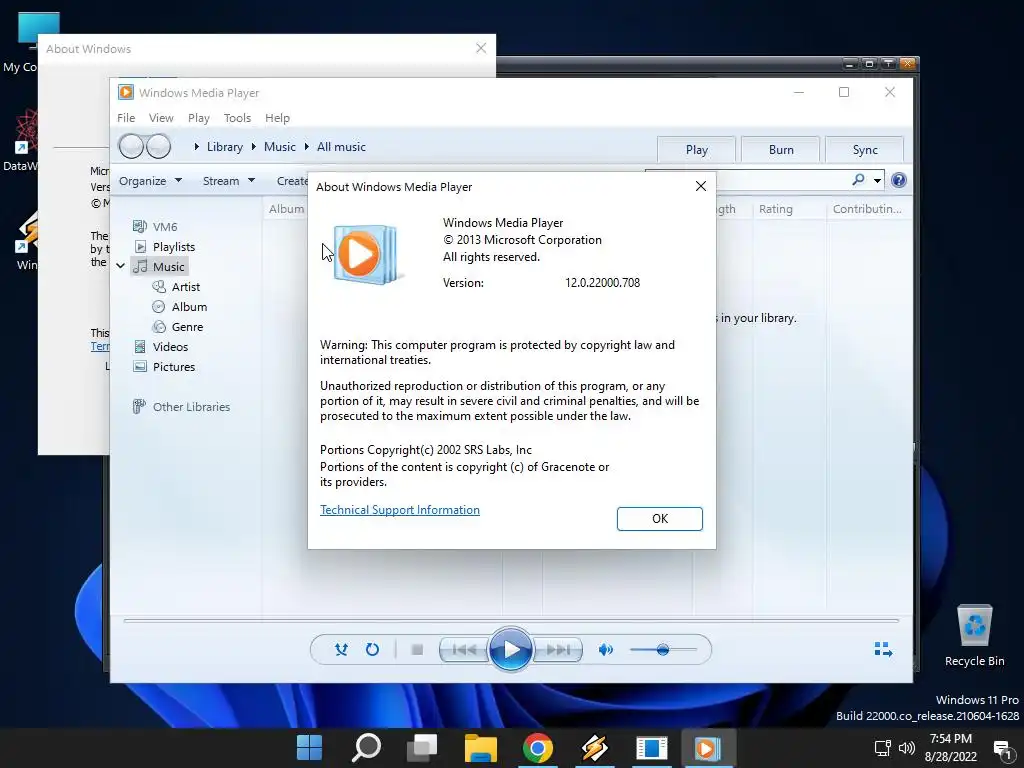This screenshot has height=768, width=1024.
Task: Select Pictures in the navigation pane
Action: tap(164, 367)
